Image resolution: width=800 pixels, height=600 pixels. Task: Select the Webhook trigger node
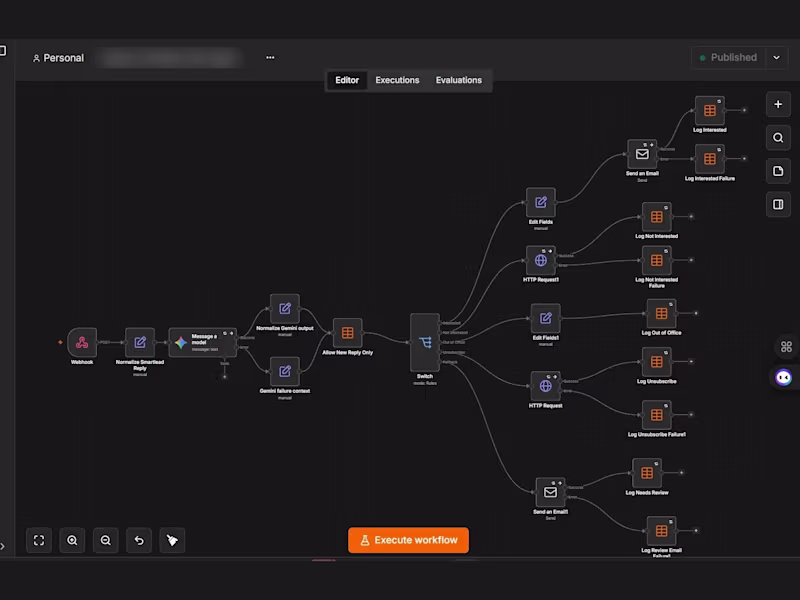82,342
